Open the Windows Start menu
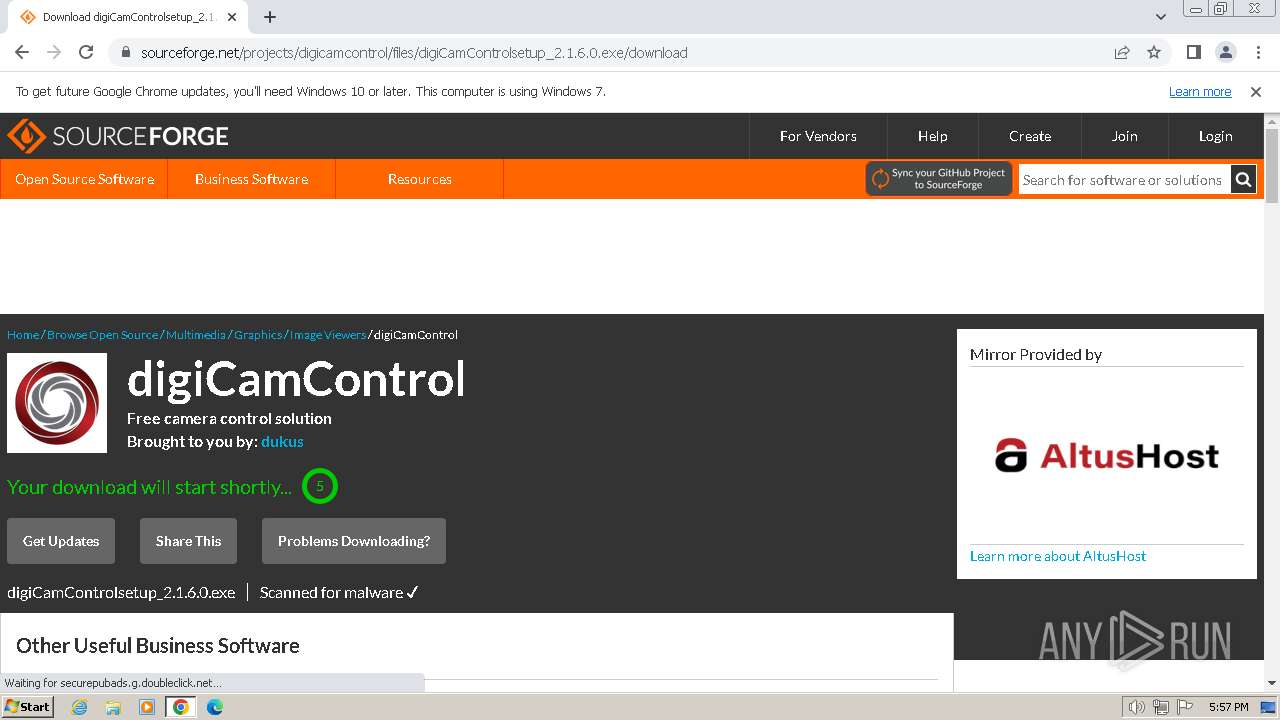The height and width of the screenshot is (720, 1280). pyautogui.click(x=28, y=706)
